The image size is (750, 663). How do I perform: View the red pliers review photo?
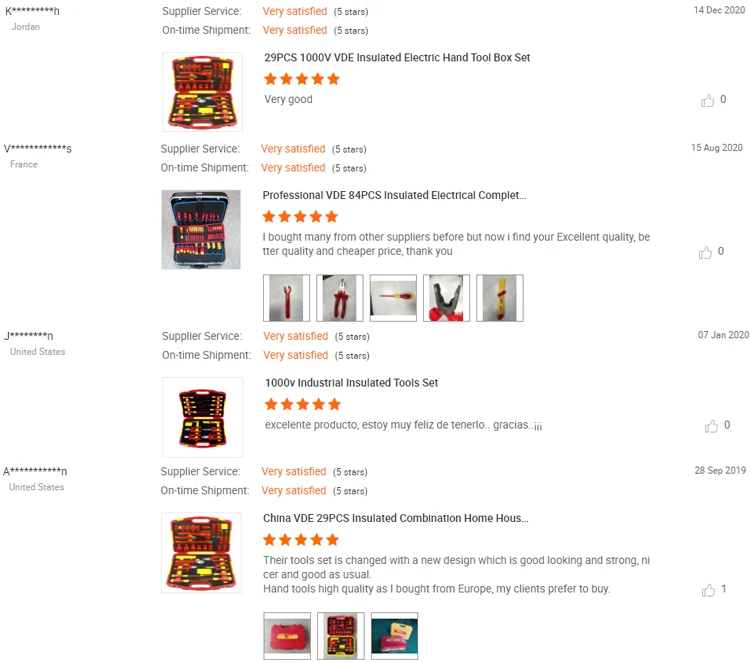(340, 298)
